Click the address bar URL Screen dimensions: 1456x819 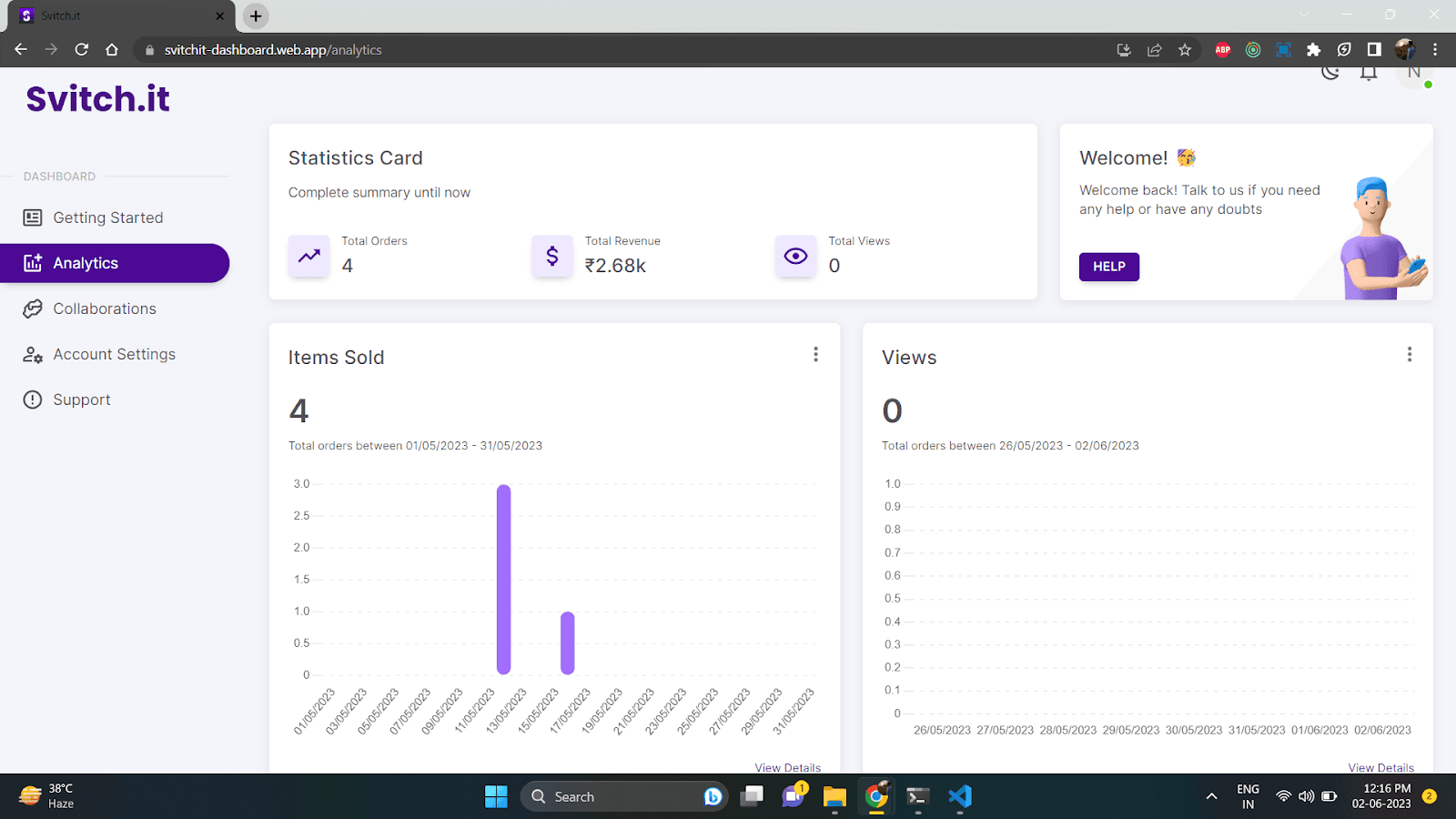tap(273, 50)
